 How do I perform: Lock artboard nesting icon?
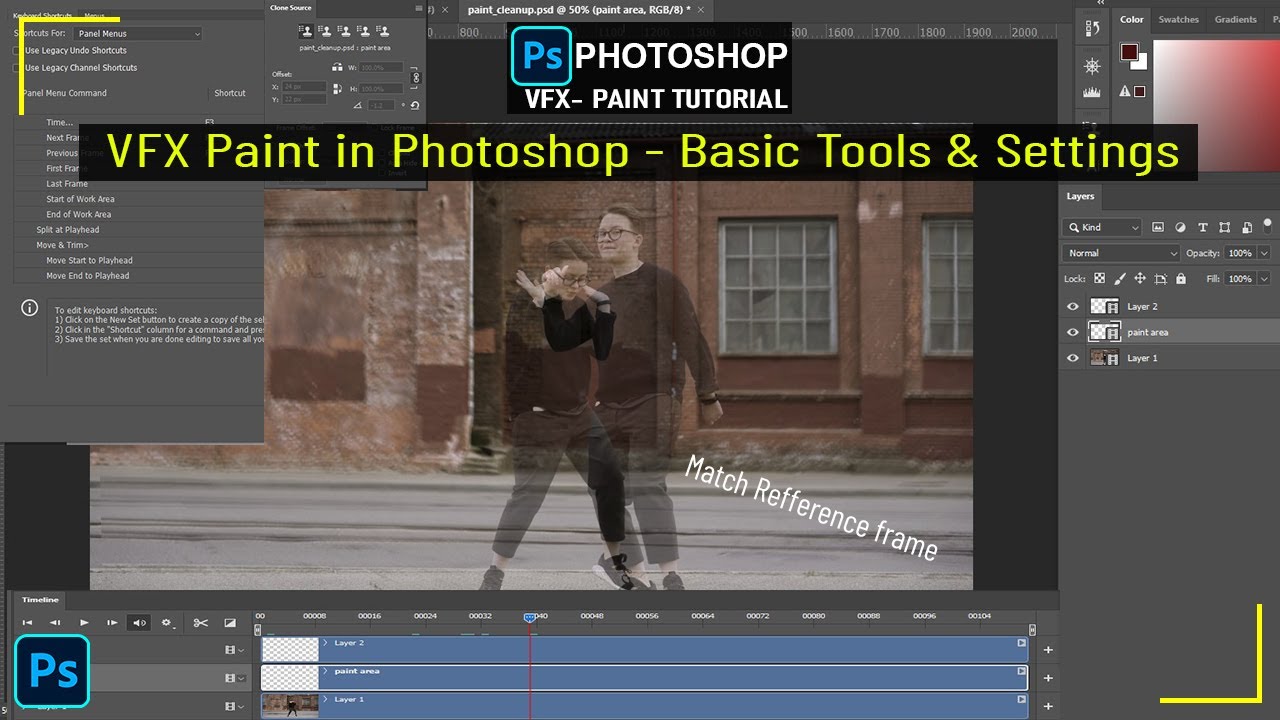[1160, 279]
